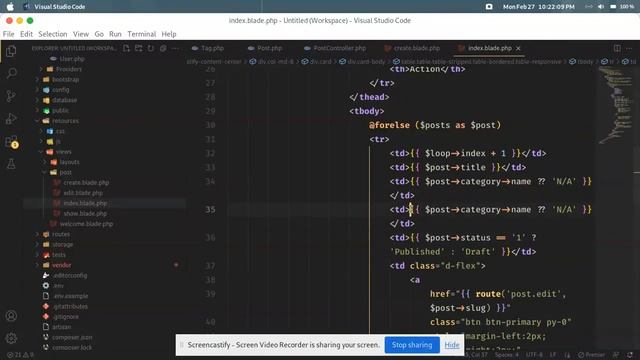Open the Manage gear icon
The height and width of the screenshot is (360, 640).
(11, 338)
